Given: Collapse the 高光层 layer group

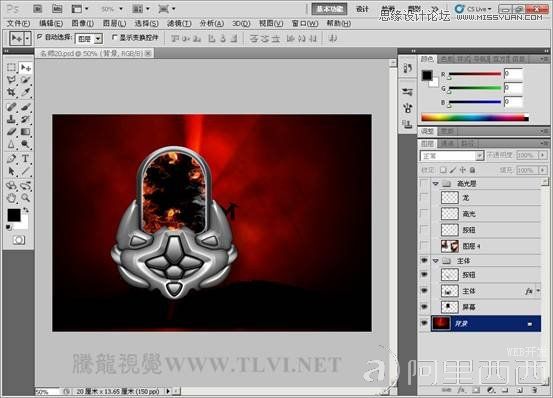Looking at the screenshot, I should [x=436, y=184].
